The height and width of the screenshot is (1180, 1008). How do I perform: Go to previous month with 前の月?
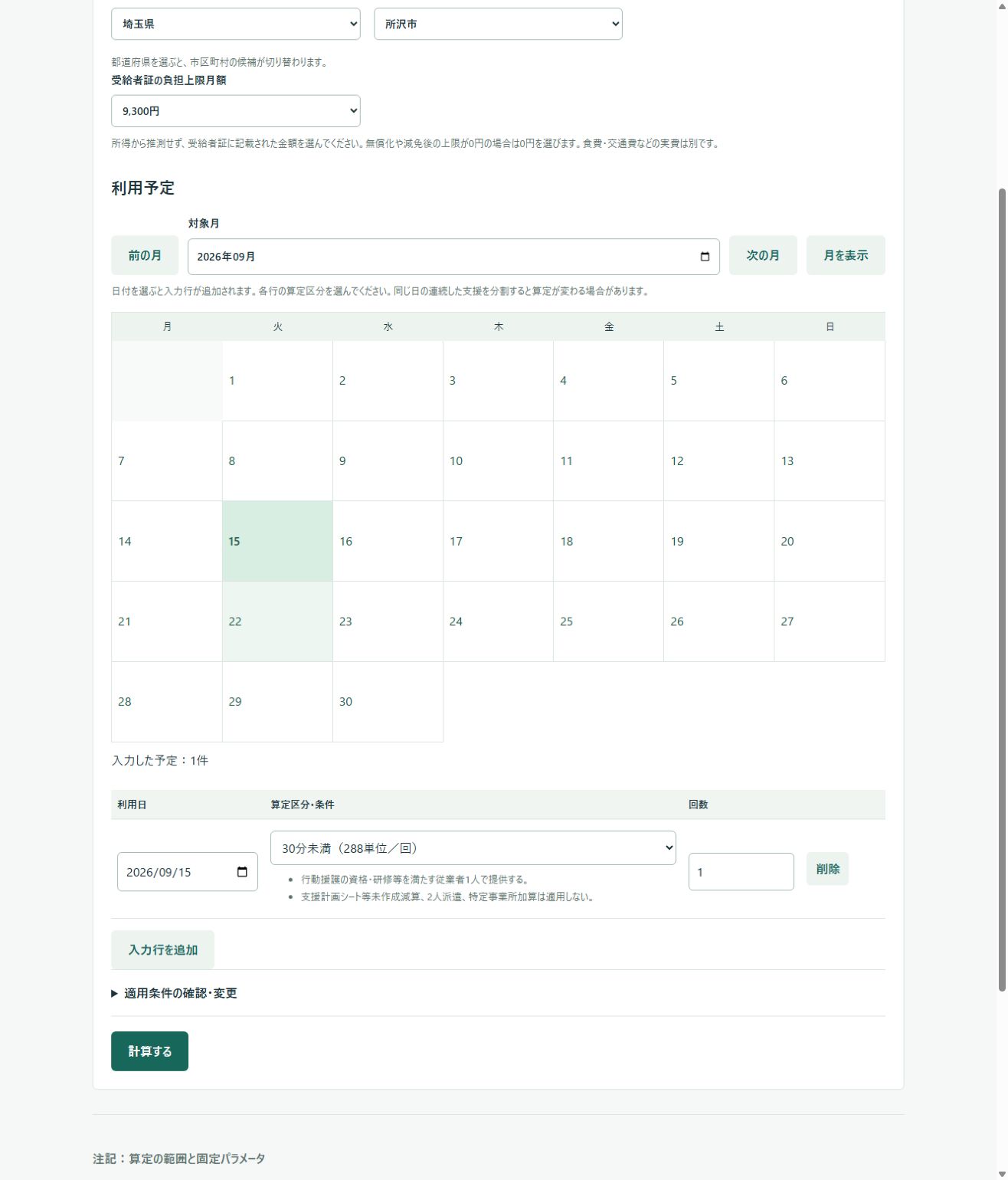(145, 255)
